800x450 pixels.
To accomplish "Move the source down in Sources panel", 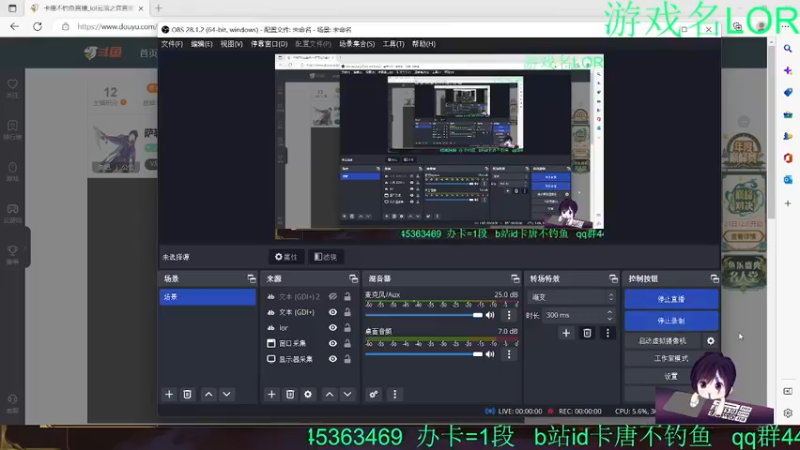I will [x=347, y=394].
